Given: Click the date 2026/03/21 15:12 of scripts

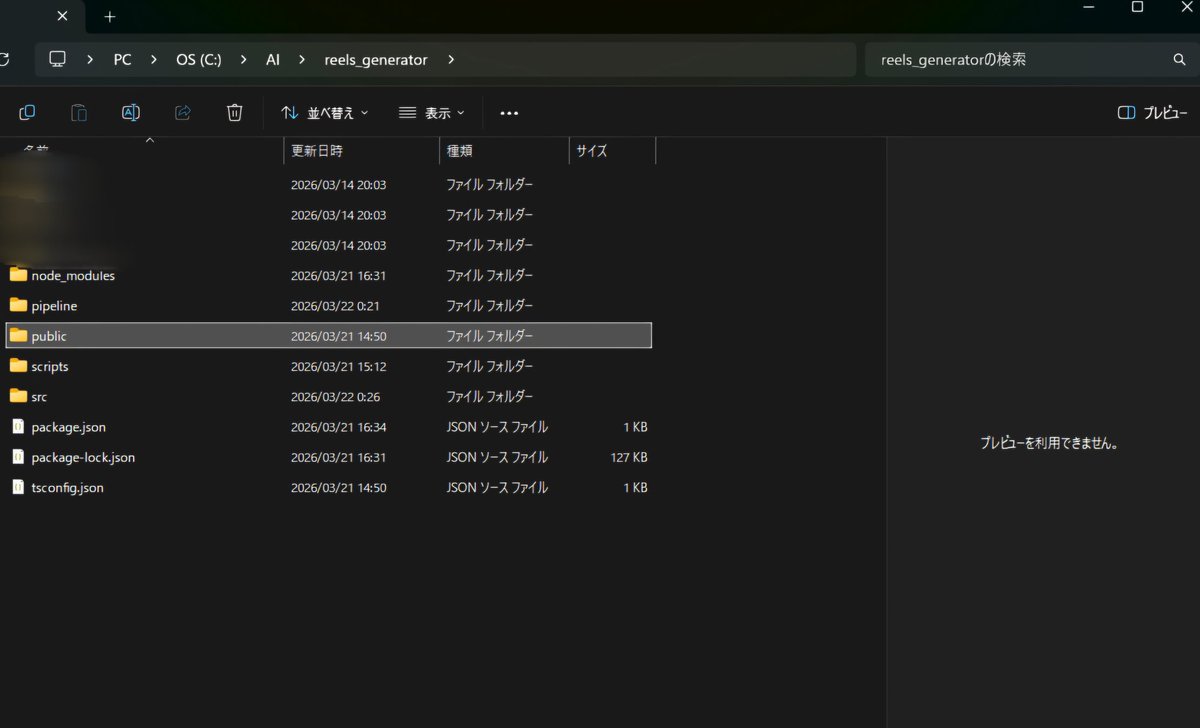Looking at the screenshot, I should pyautogui.click(x=338, y=366).
